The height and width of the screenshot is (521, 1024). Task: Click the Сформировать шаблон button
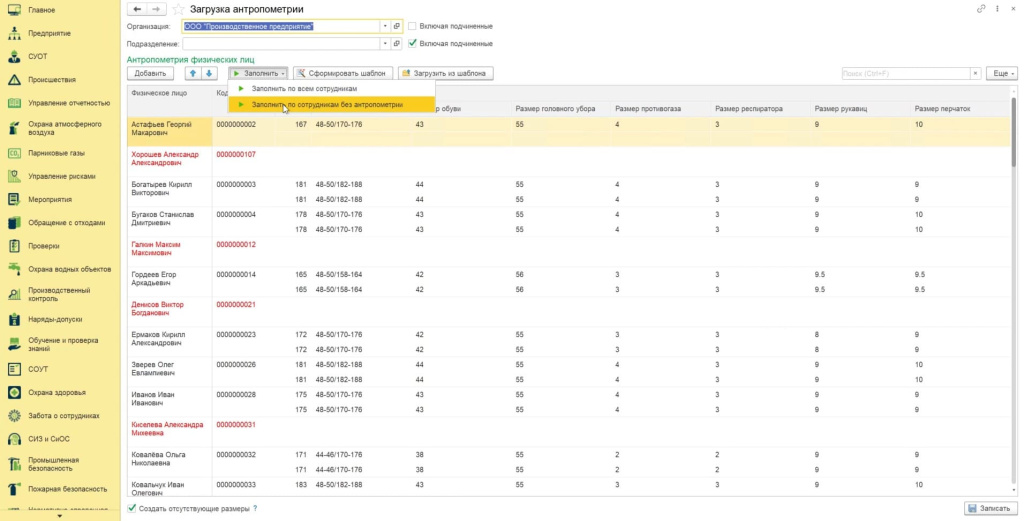pos(343,73)
